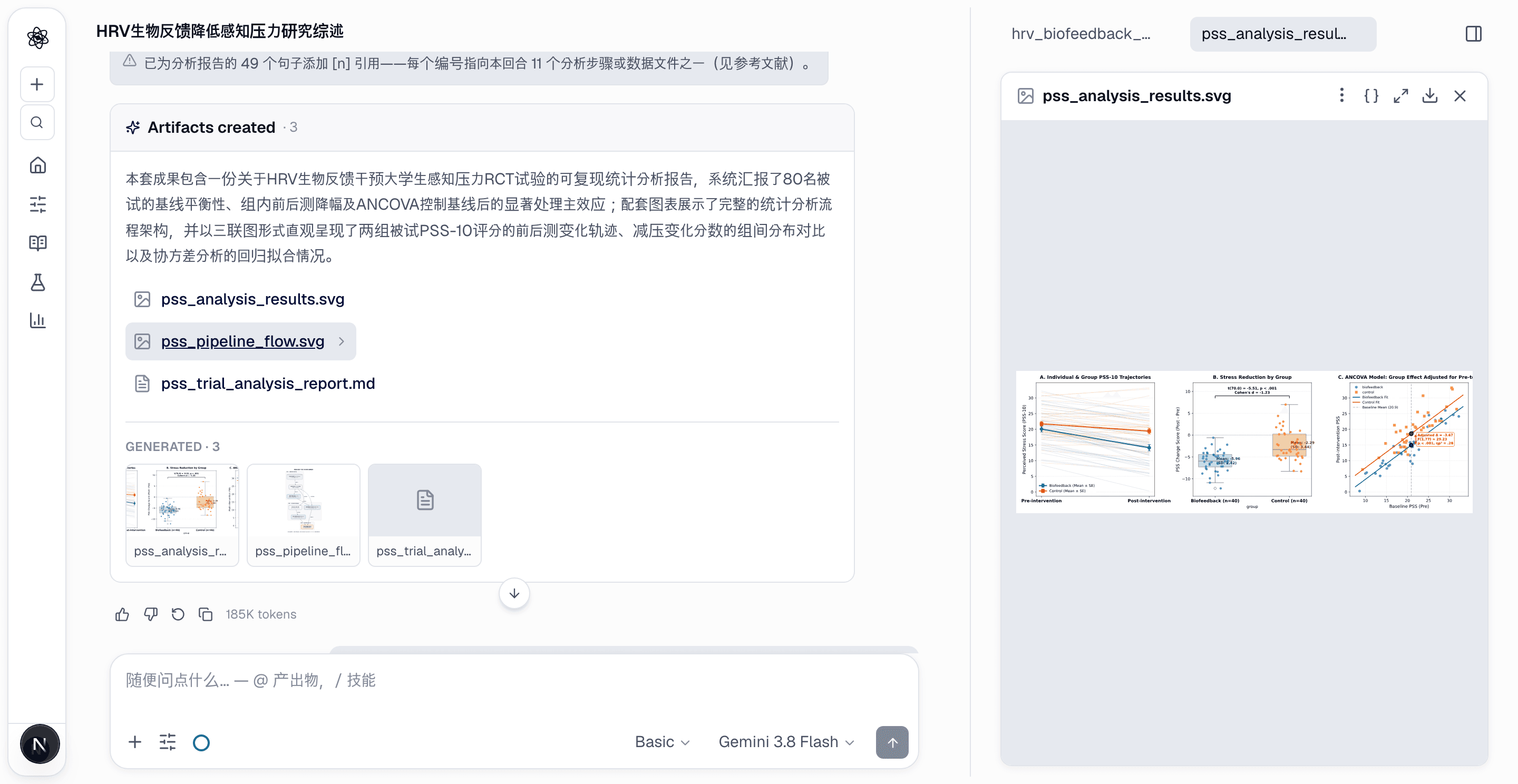
Task: Open the book library icon
Action: tap(38, 243)
